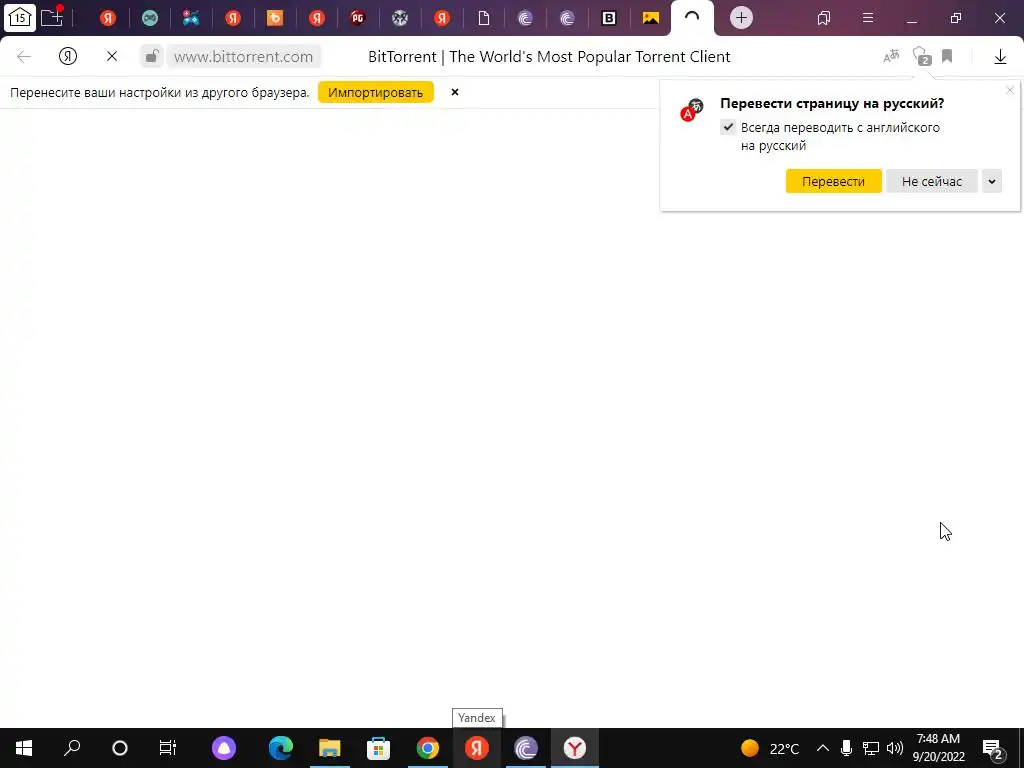Open Google Chrome from taskbar
The image size is (1024, 768).
[x=428, y=748]
